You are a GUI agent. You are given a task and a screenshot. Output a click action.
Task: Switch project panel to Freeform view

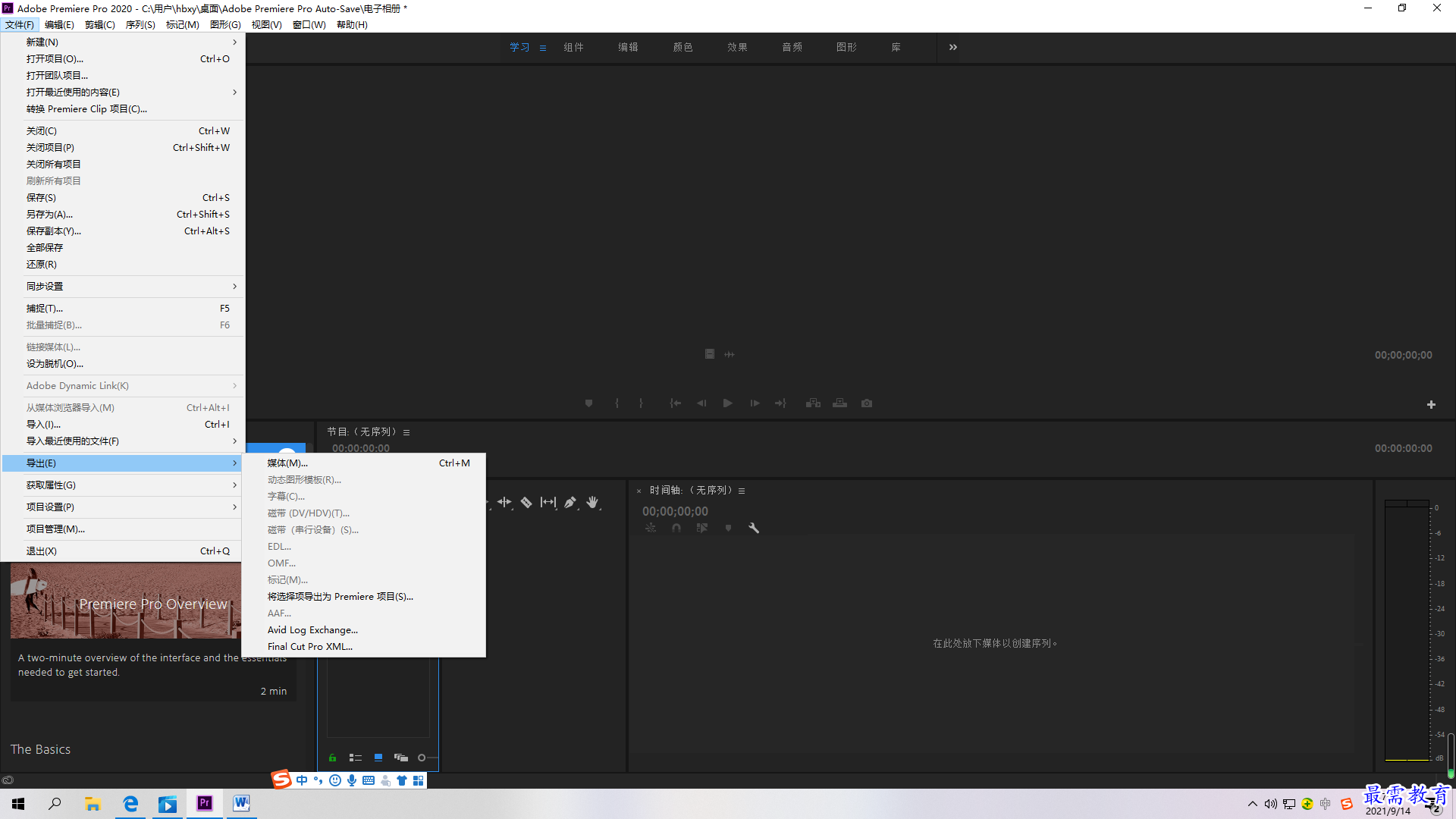(x=401, y=758)
